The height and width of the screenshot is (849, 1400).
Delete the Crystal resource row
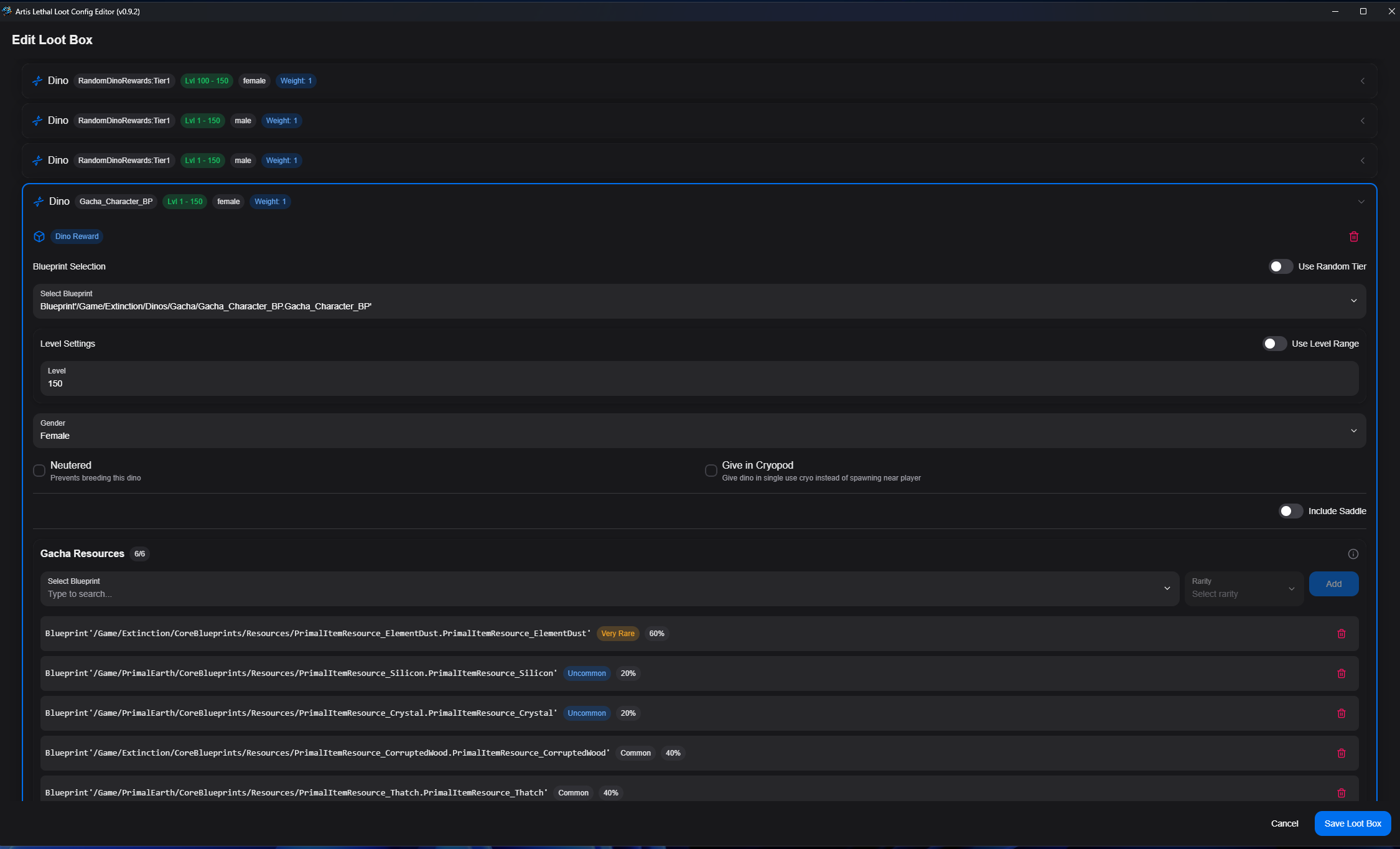pyautogui.click(x=1342, y=713)
